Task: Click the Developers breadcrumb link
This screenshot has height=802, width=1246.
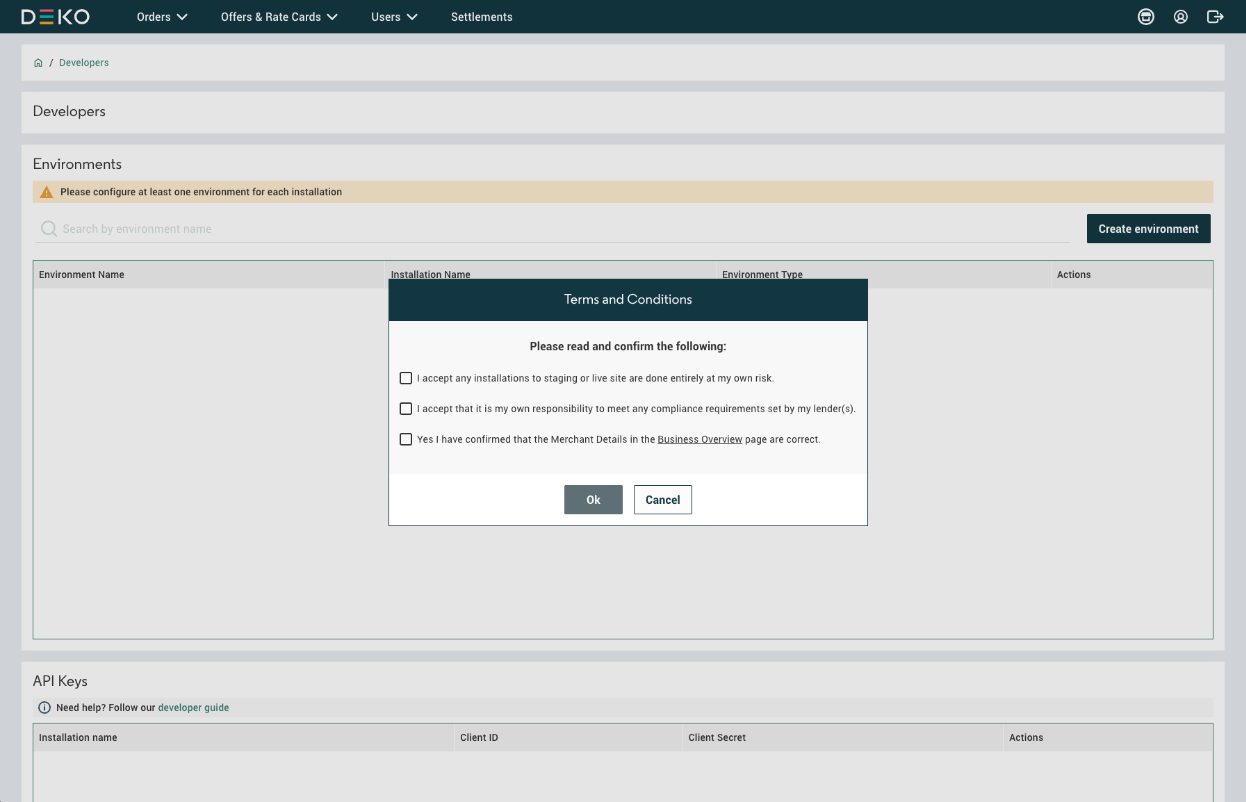Action: pos(84,63)
